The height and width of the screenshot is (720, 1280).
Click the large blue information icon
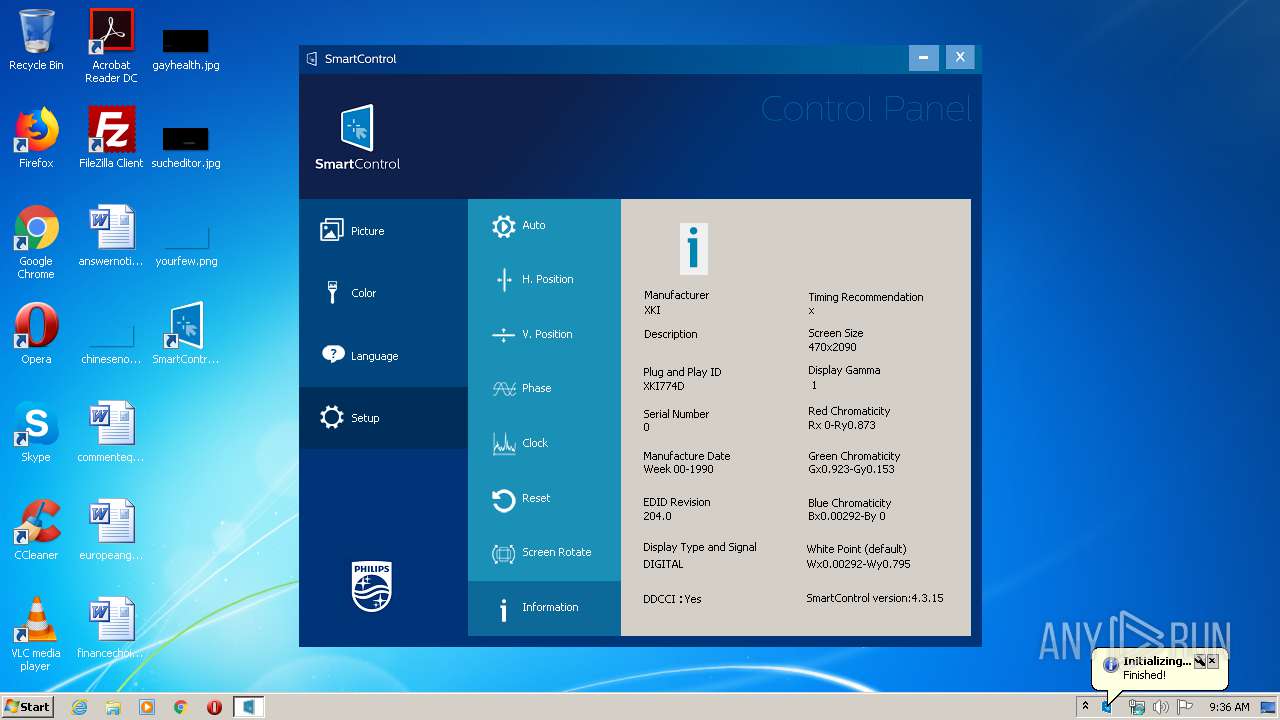[x=694, y=248]
